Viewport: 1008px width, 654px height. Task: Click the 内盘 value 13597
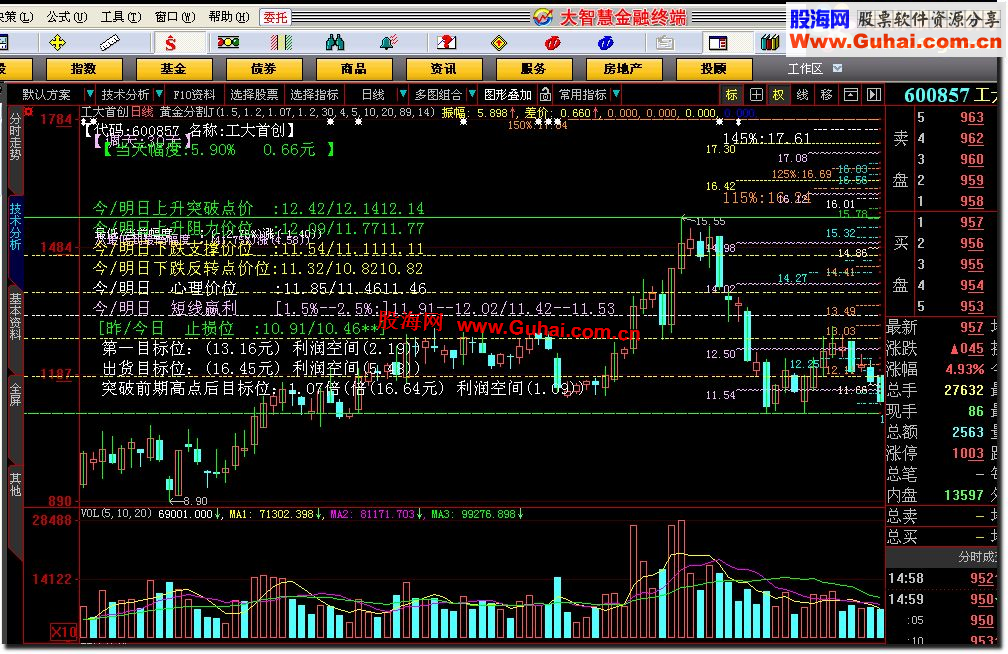click(963, 495)
